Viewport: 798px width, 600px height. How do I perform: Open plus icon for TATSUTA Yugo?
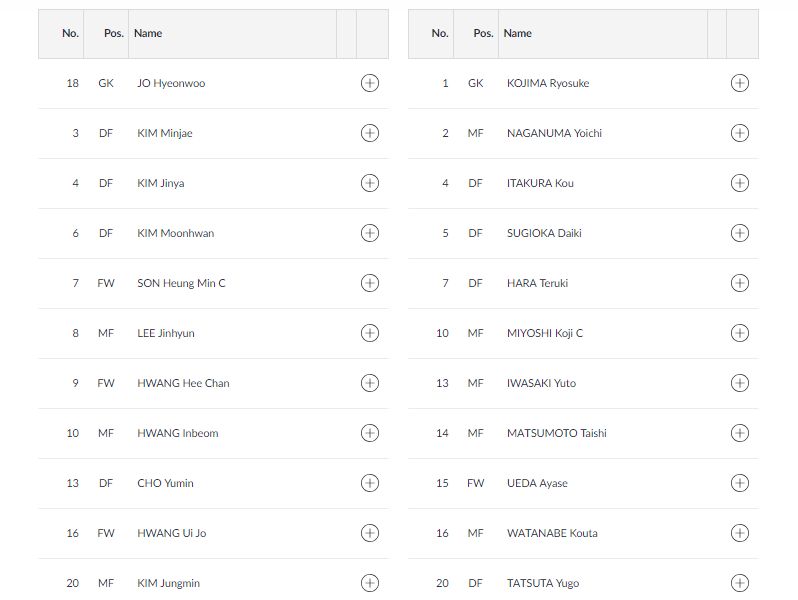[x=740, y=583]
